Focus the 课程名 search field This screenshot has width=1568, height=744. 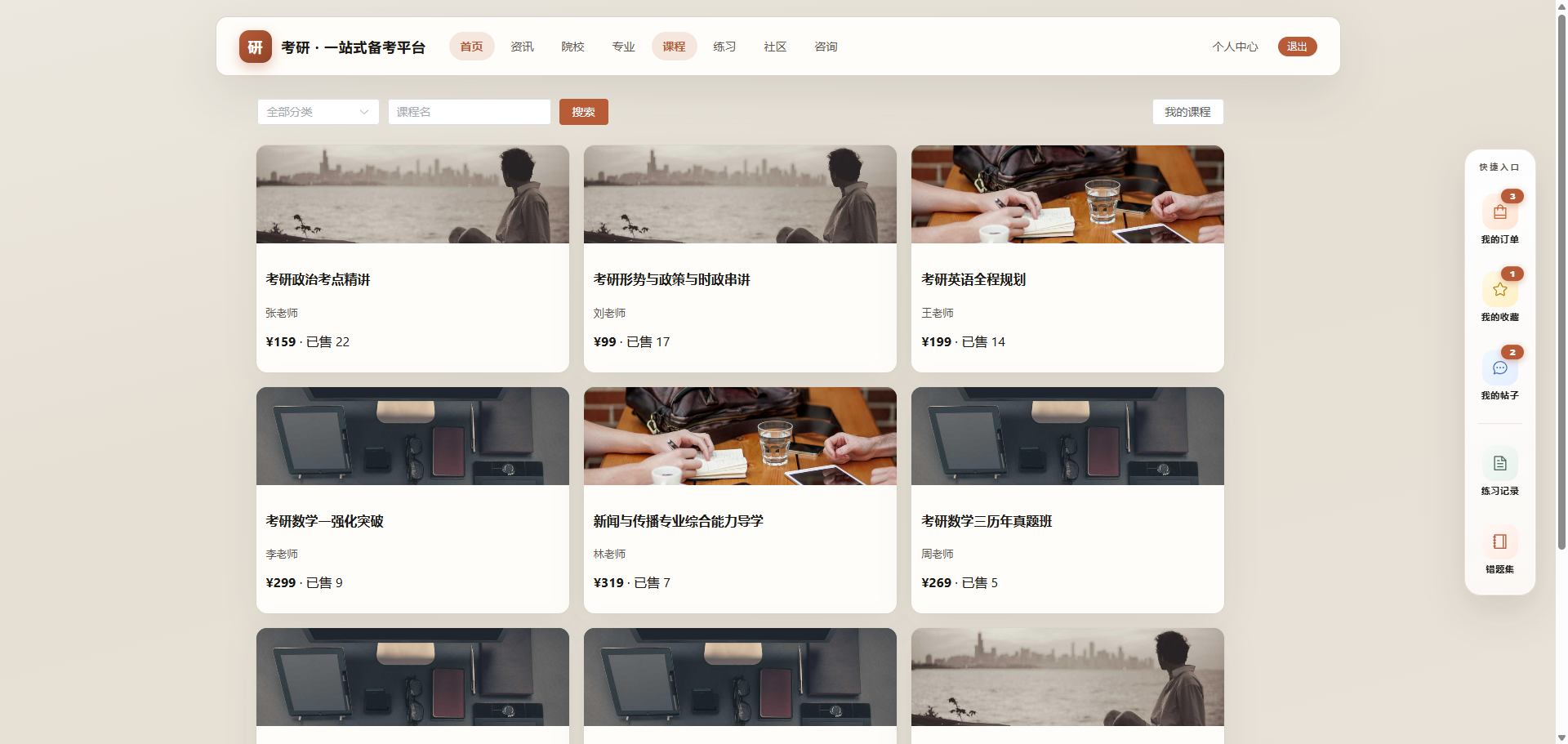coord(470,112)
